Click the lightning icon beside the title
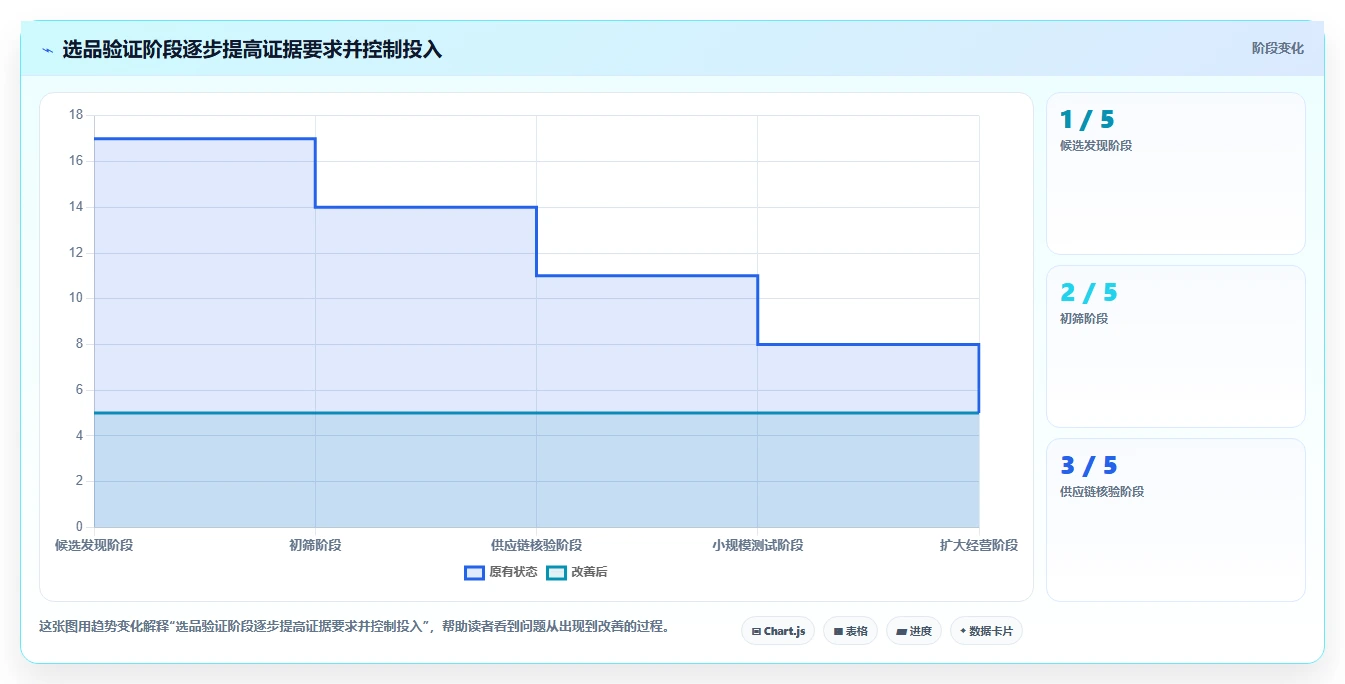1345x684 pixels. [x=47, y=49]
